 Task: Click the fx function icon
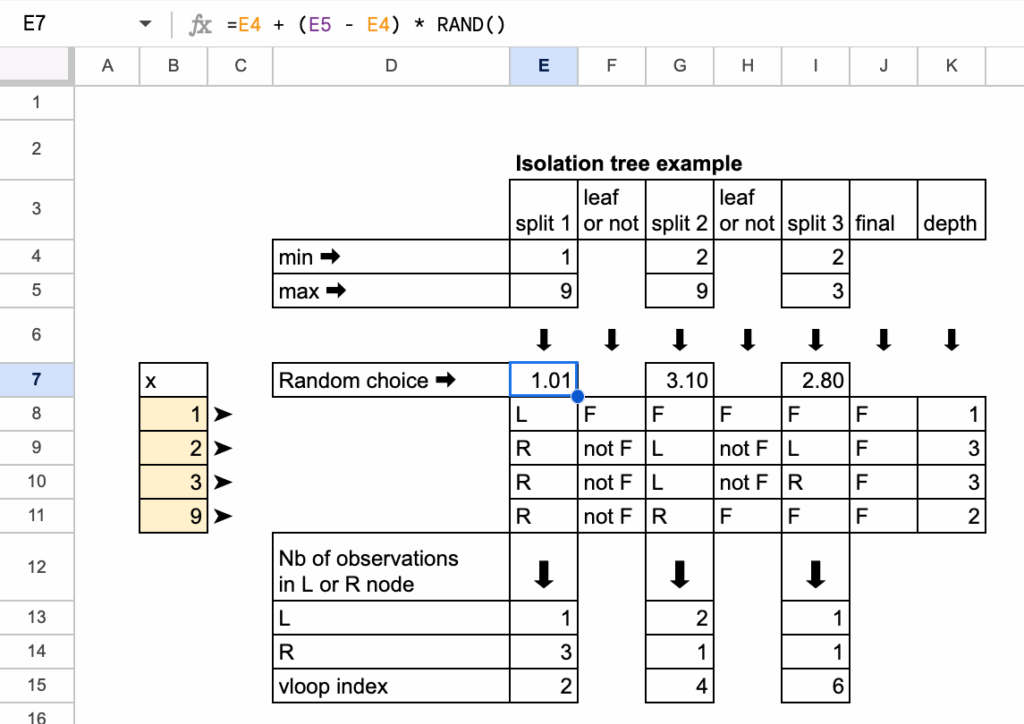tap(201, 24)
